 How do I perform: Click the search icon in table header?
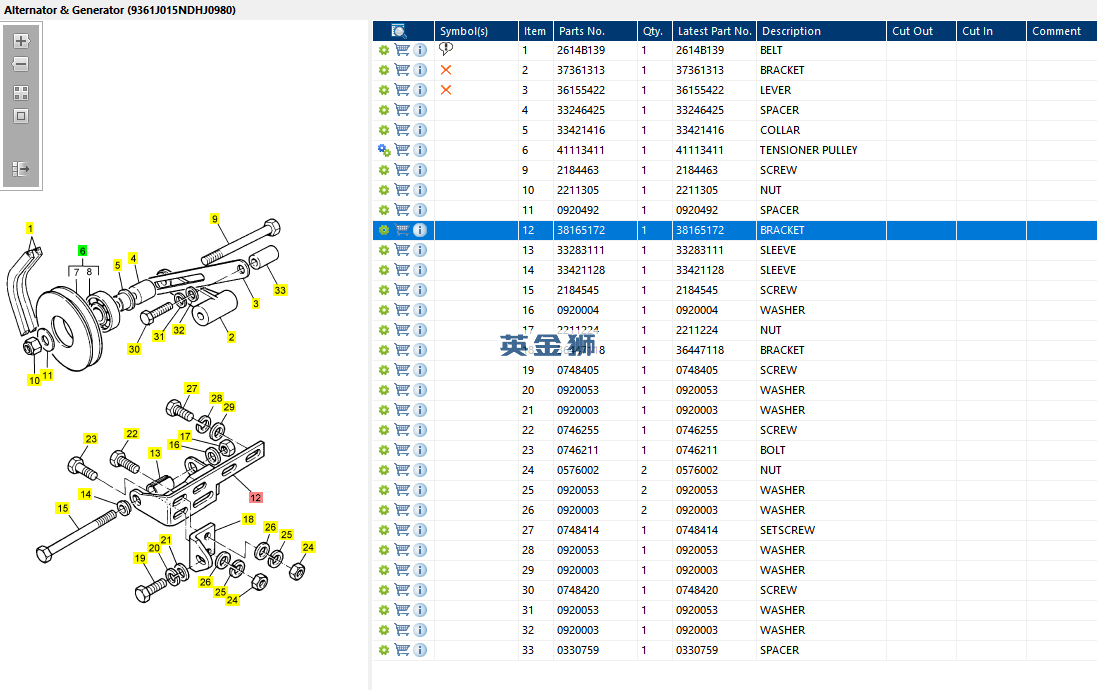click(399, 31)
